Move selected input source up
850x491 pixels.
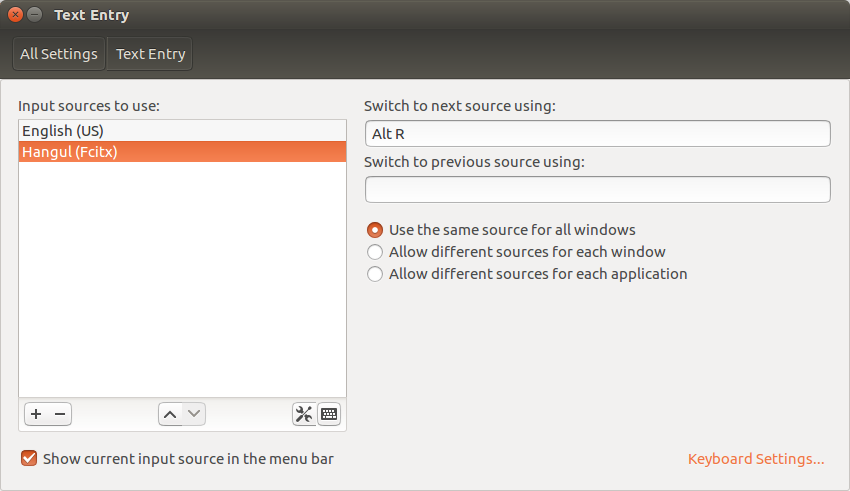click(170, 414)
